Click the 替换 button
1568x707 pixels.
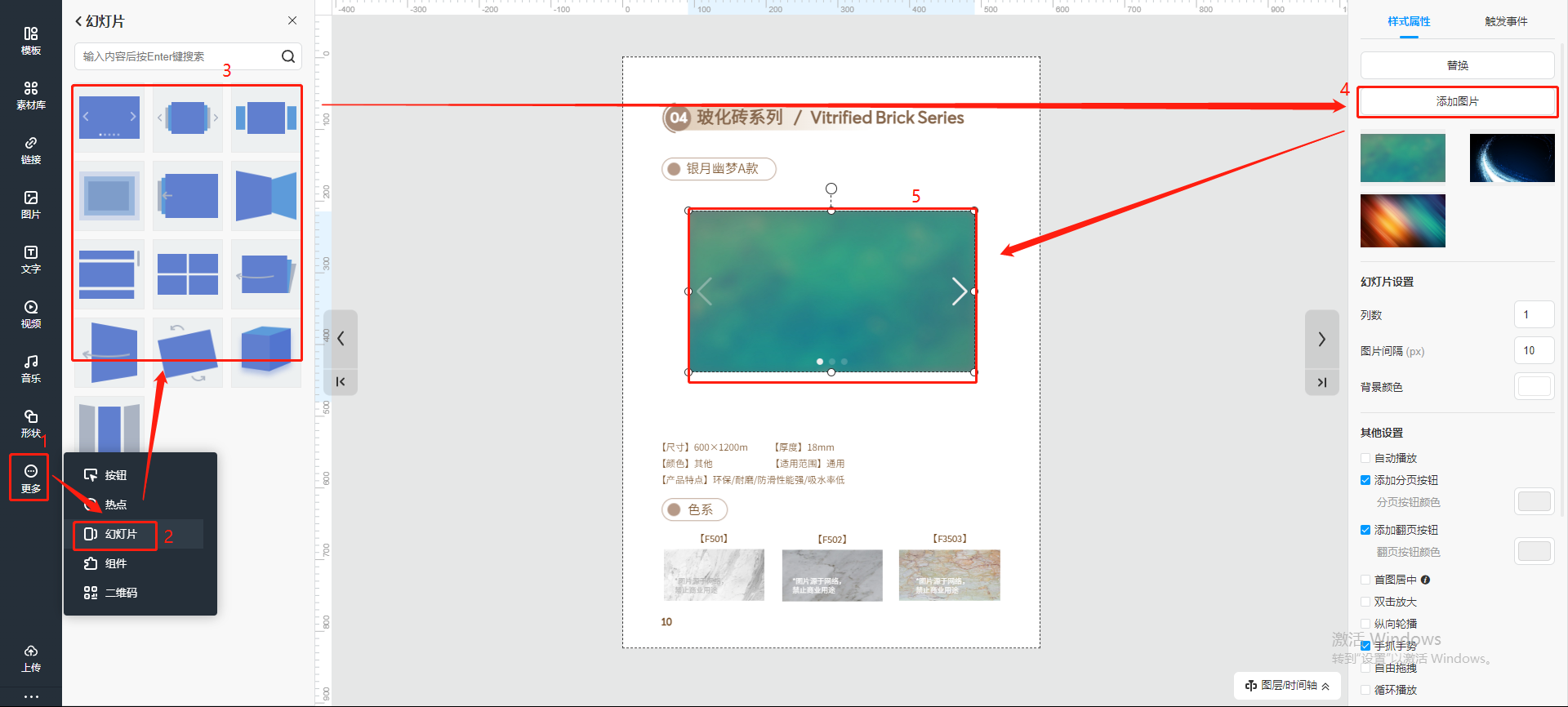pos(1457,65)
